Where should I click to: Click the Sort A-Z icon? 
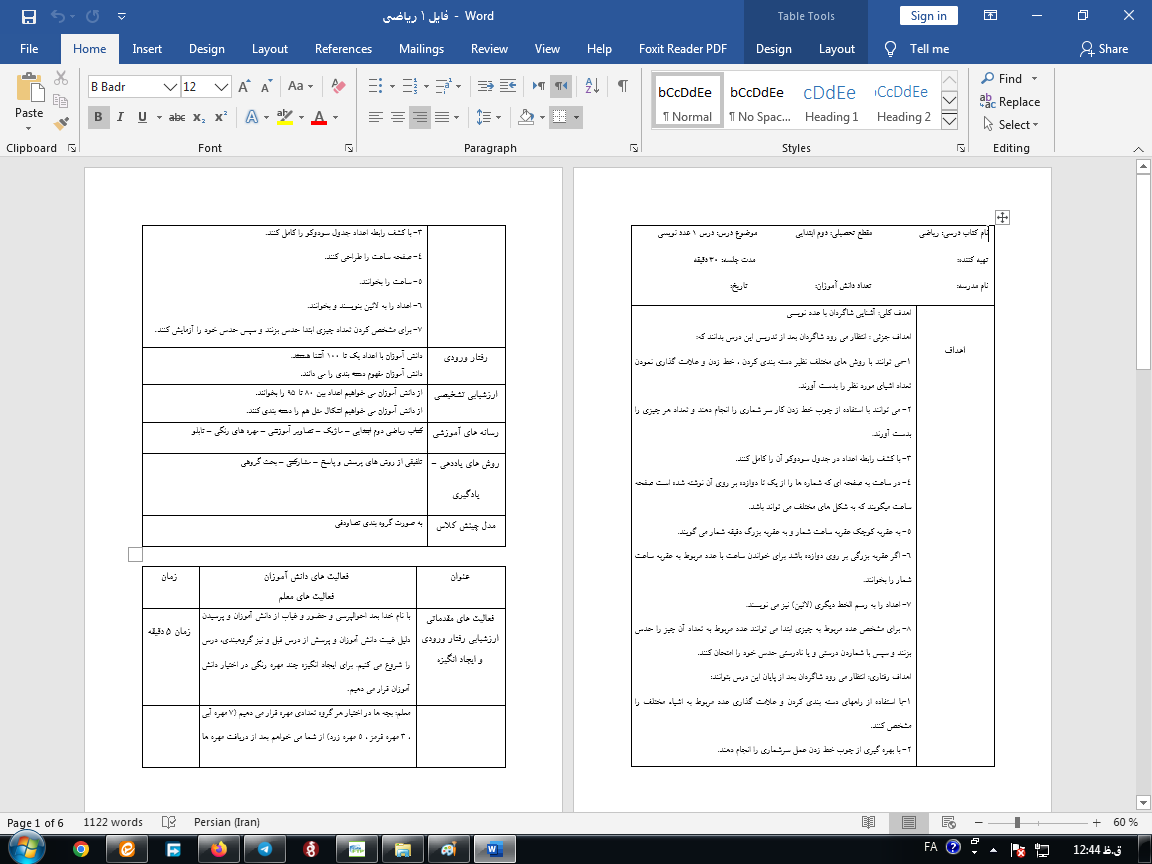591,86
